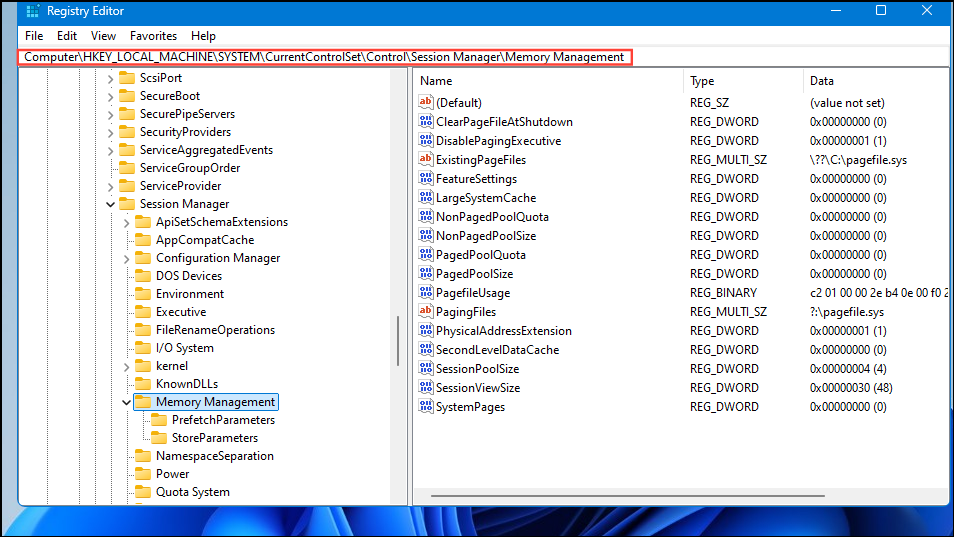Select the ExistingPageFiles string icon

point(425,159)
